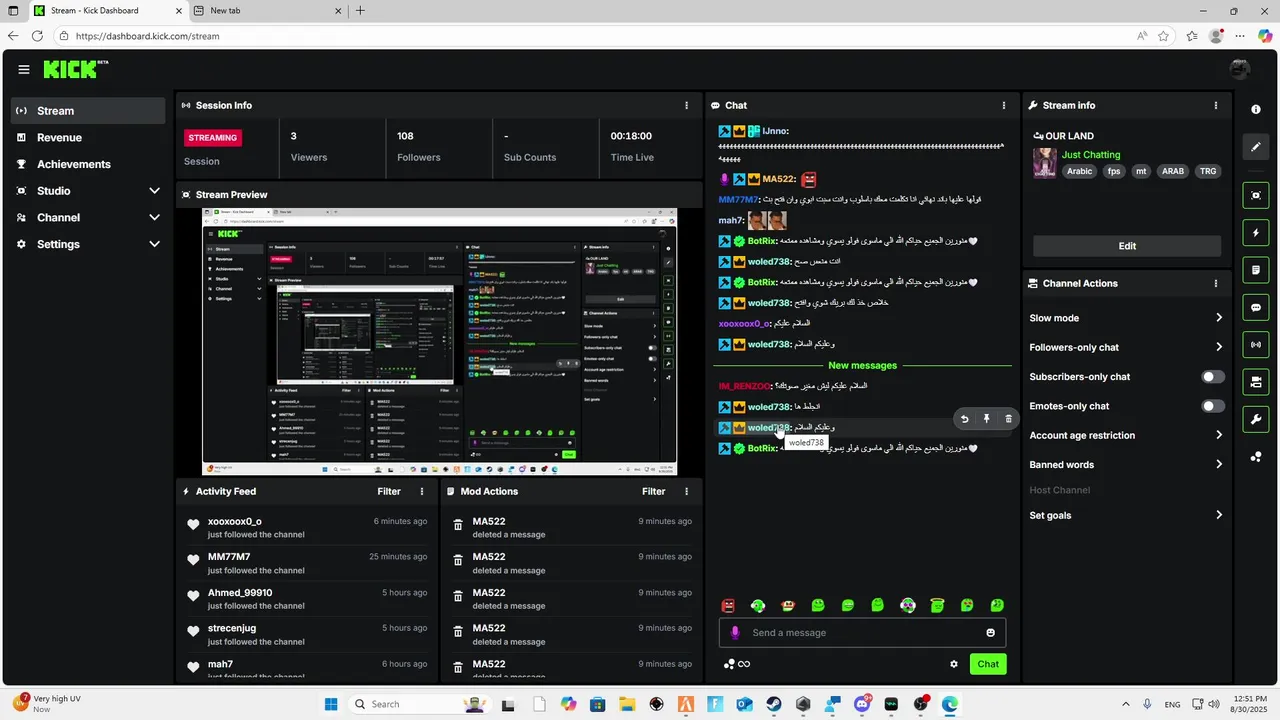
Task: Open Slow mode options arrow
Action: tap(1219, 318)
